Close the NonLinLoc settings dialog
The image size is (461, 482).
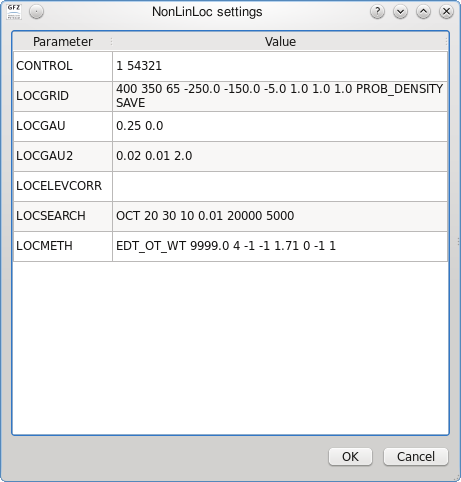pos(446,12)
